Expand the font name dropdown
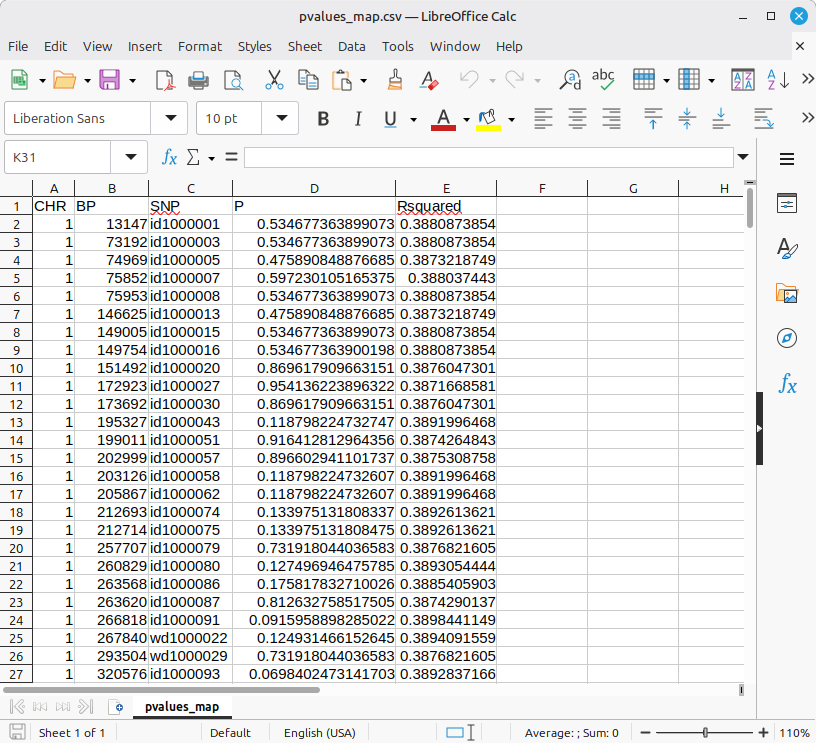This screenshot has height=743, width=816. (168, 118)
